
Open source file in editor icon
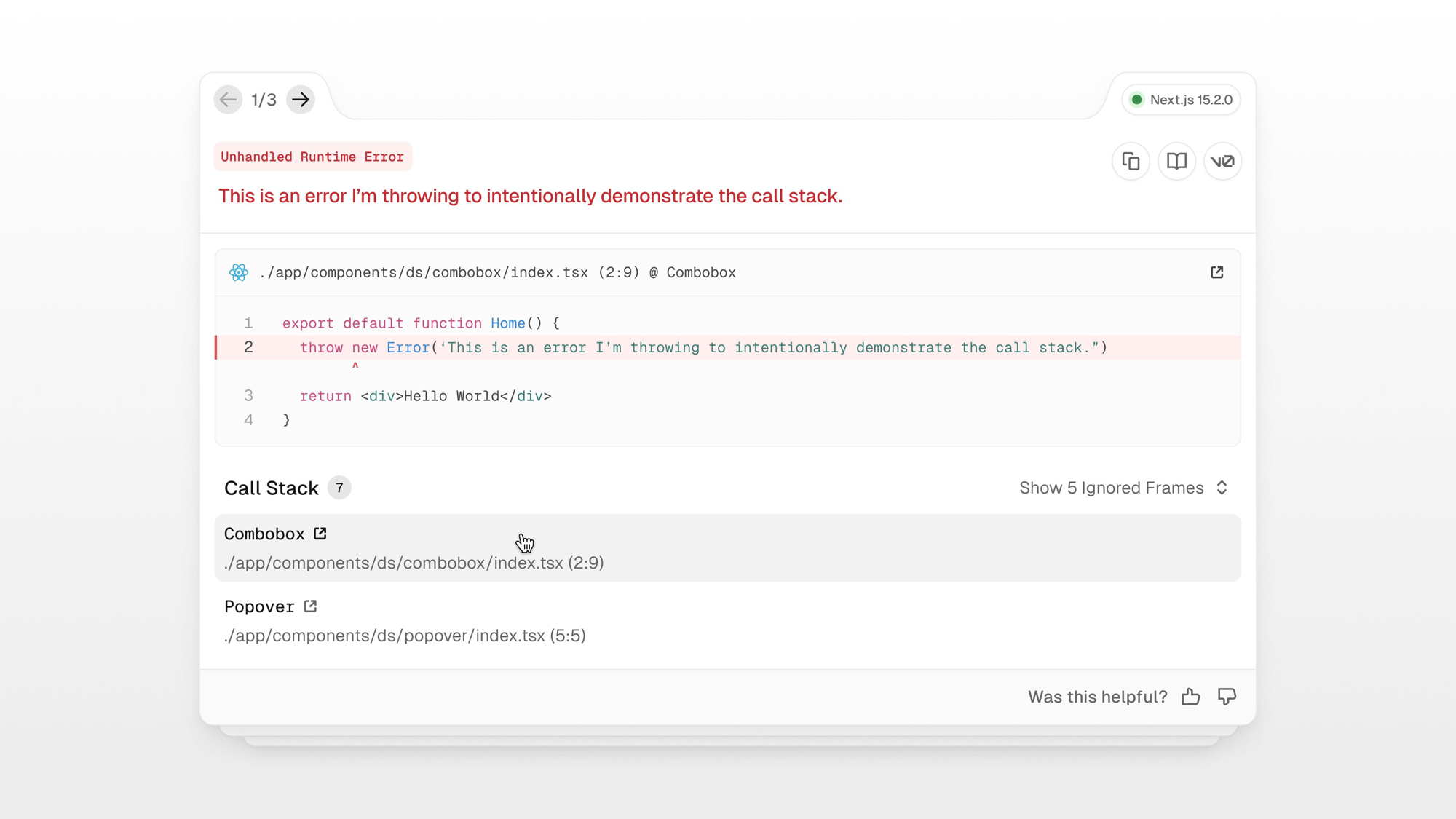click(1216, 272)
